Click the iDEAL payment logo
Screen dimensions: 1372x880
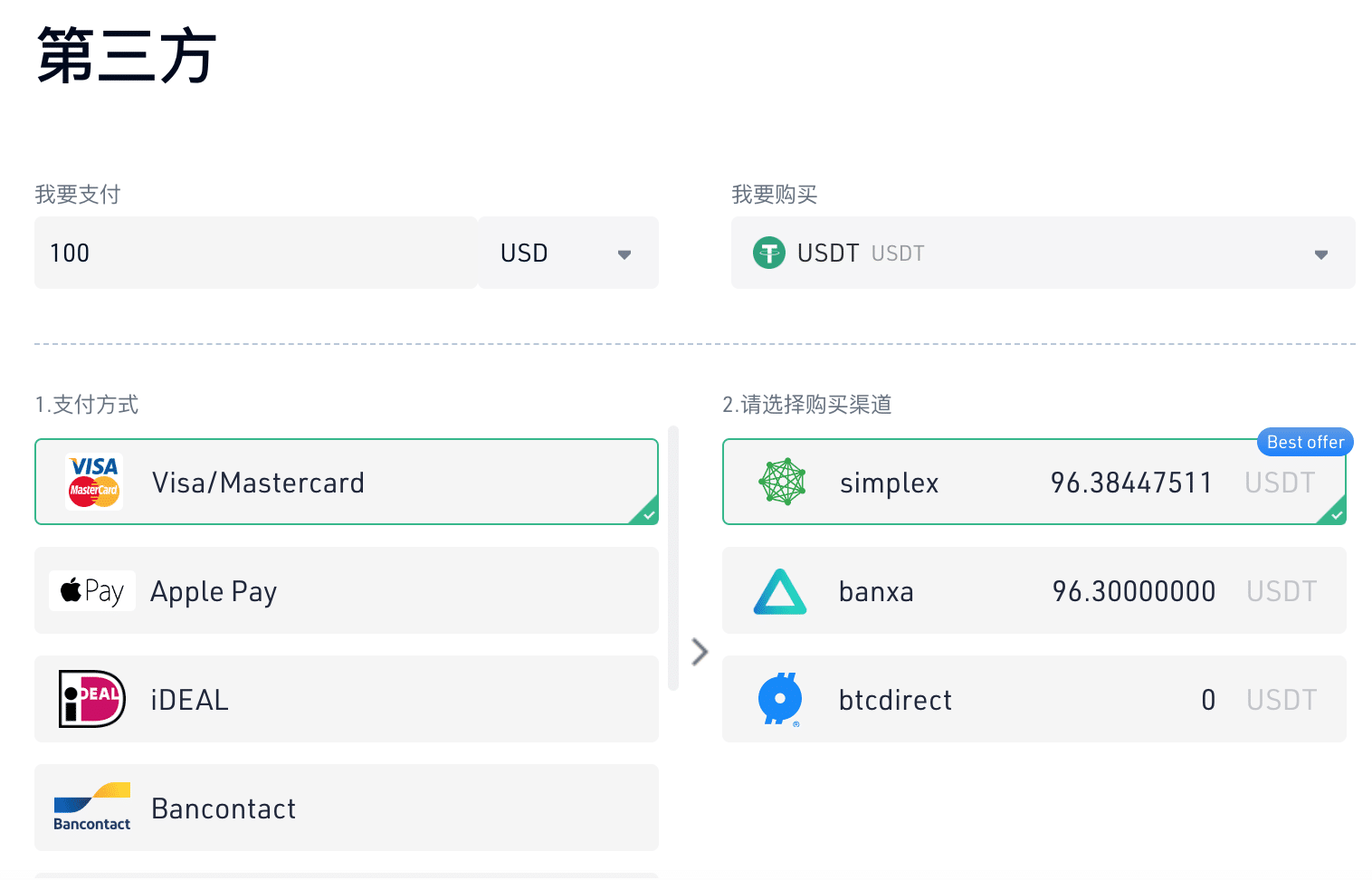(91, 699)
